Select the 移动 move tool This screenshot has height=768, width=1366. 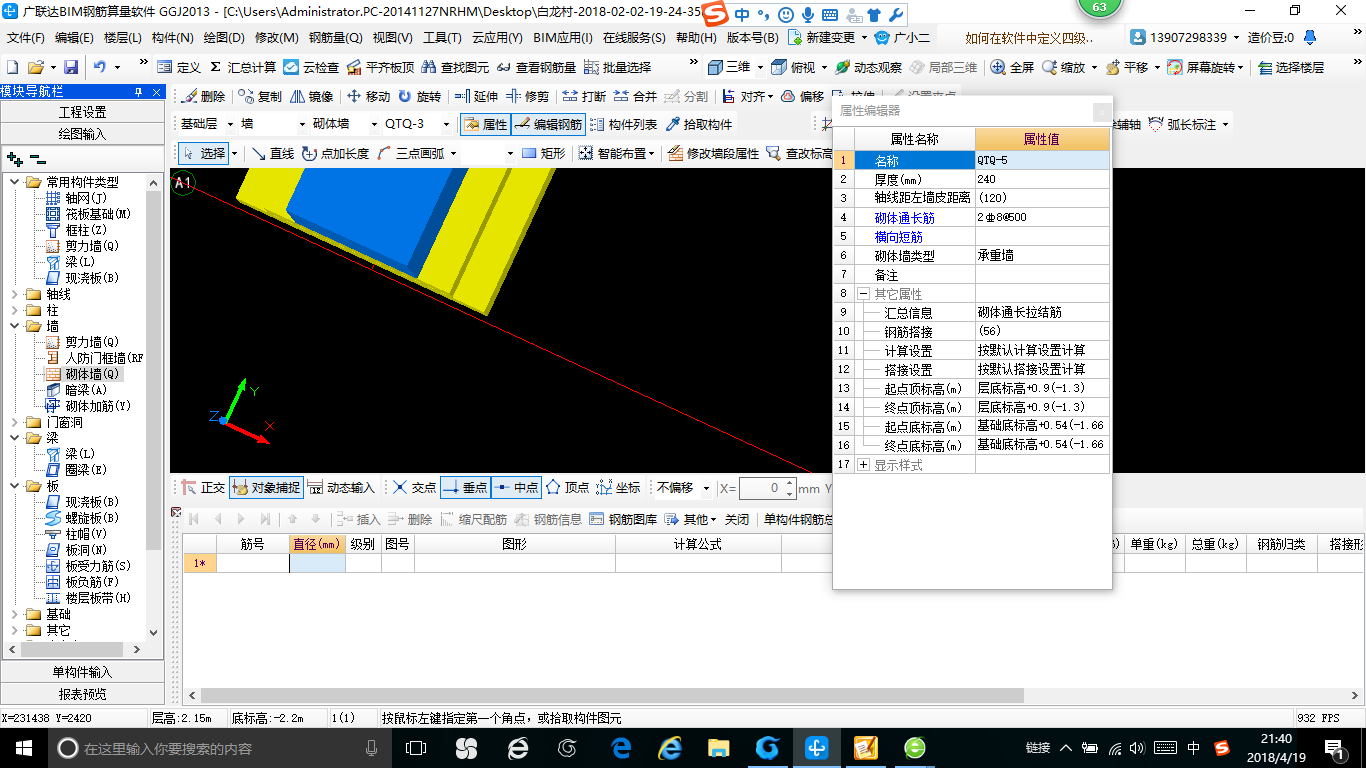[x=368, y=96]
